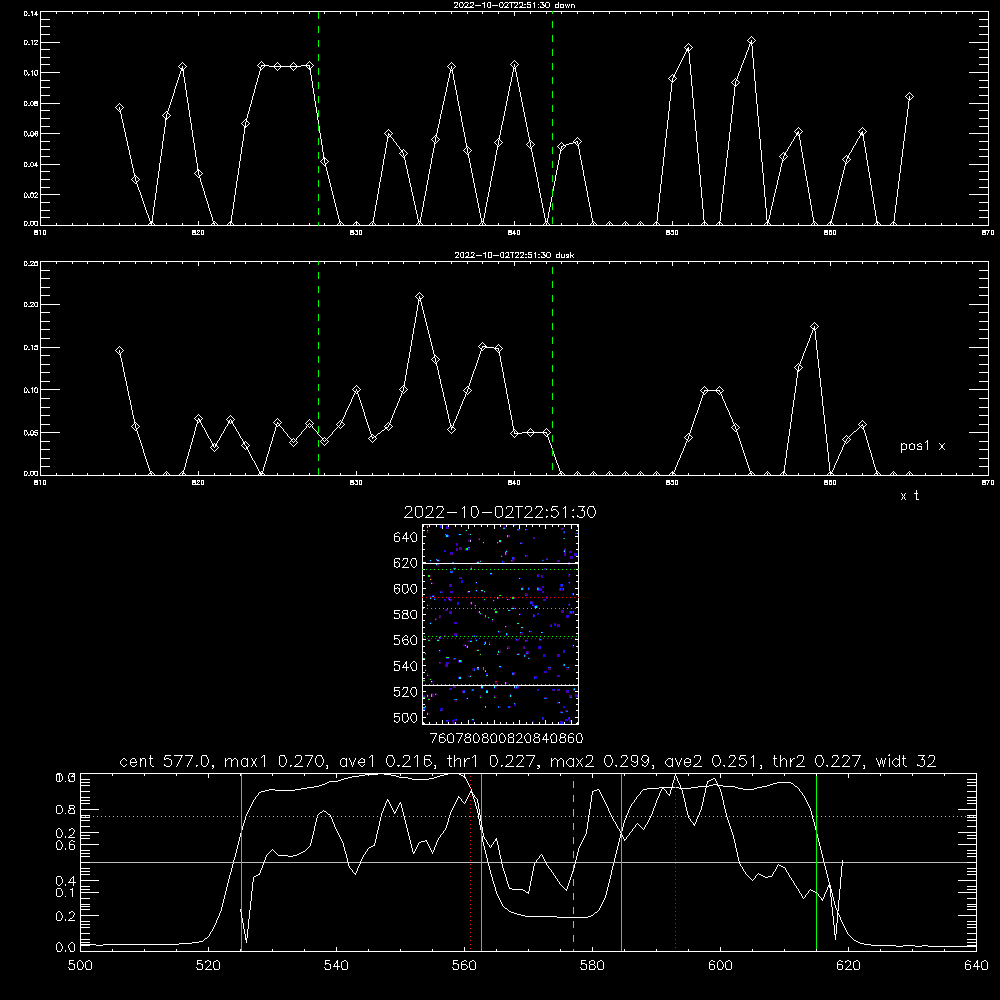Click the blue dotted threshold line in bottom plot

(x=528, y=816)
